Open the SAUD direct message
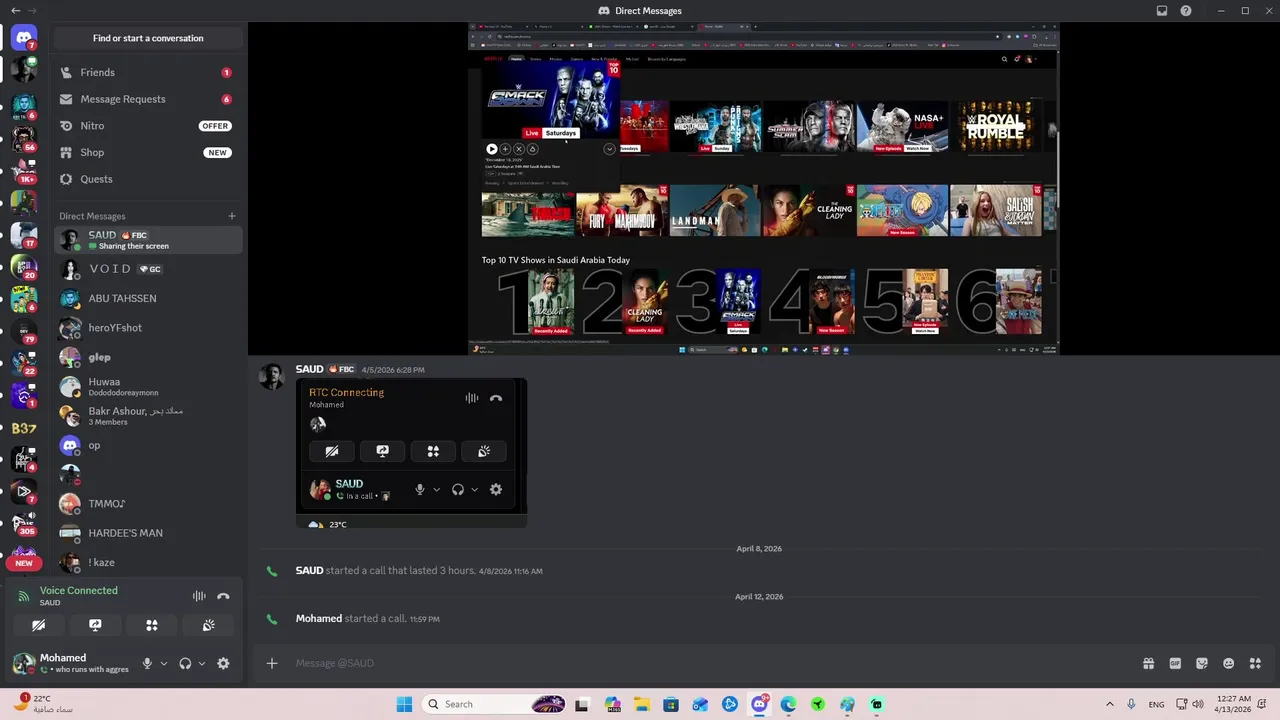Viewport: 1280px width, 720px height. 148,240
